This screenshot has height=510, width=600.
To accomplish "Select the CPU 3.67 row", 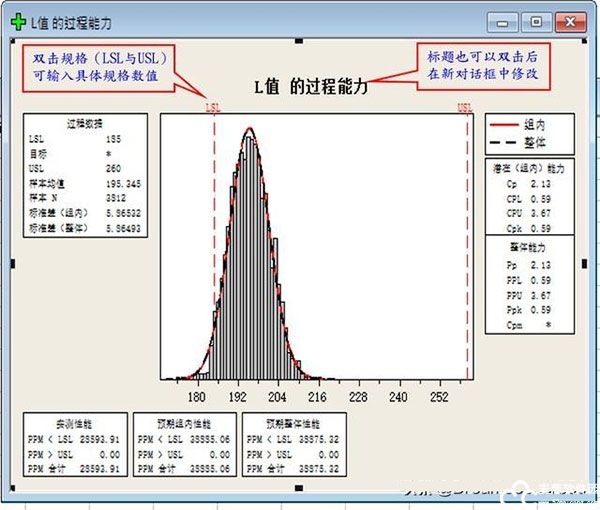I will pos(529,213).
